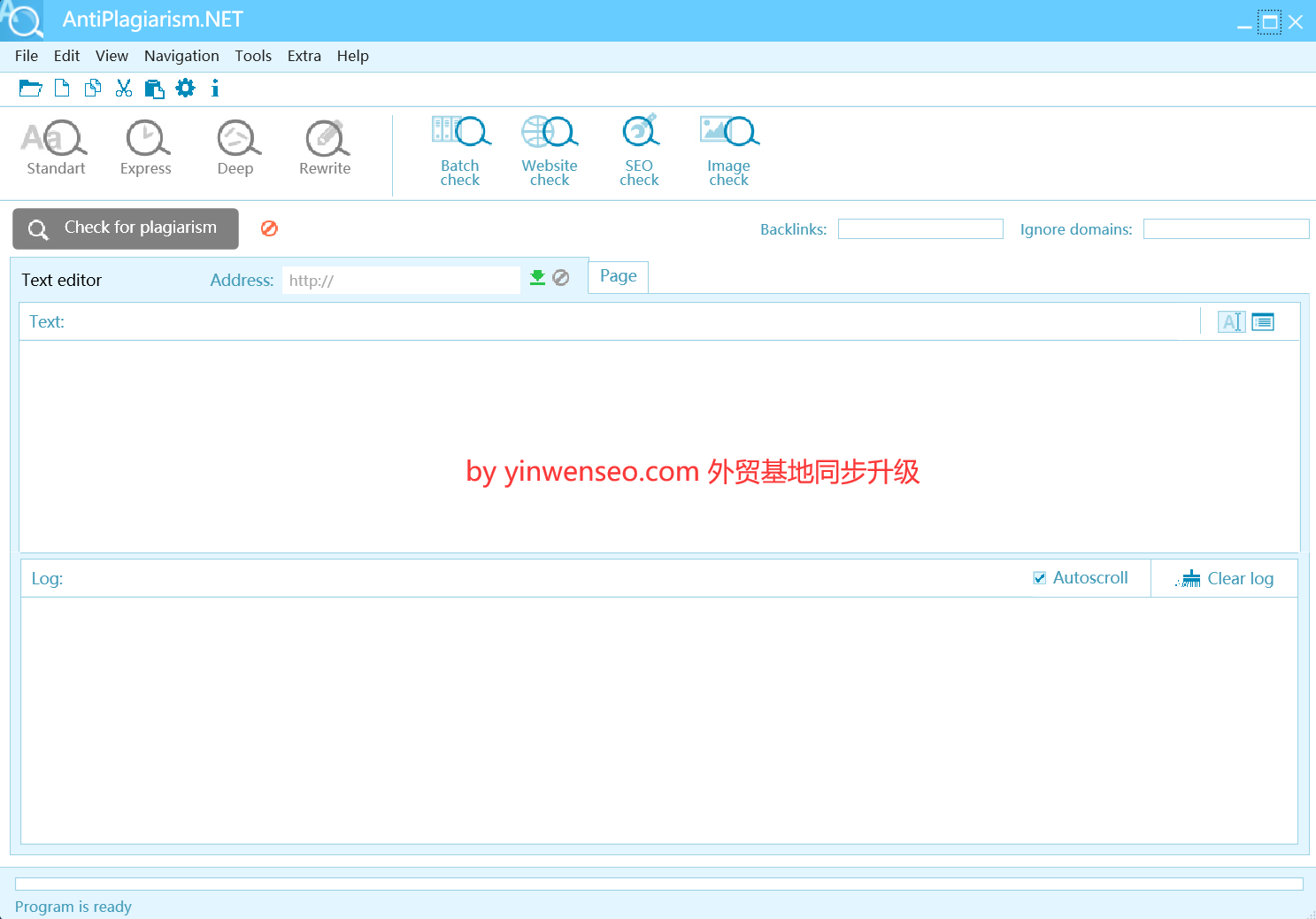Viewport: 1316px width, 919px height.
Task: Download page with green arrow icon
Action: click(x=537, y=278)
